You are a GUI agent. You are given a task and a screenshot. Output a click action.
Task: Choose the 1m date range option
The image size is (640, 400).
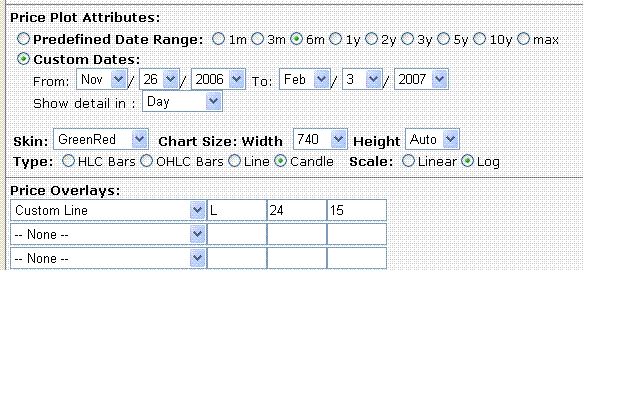(x=218, y=39)
